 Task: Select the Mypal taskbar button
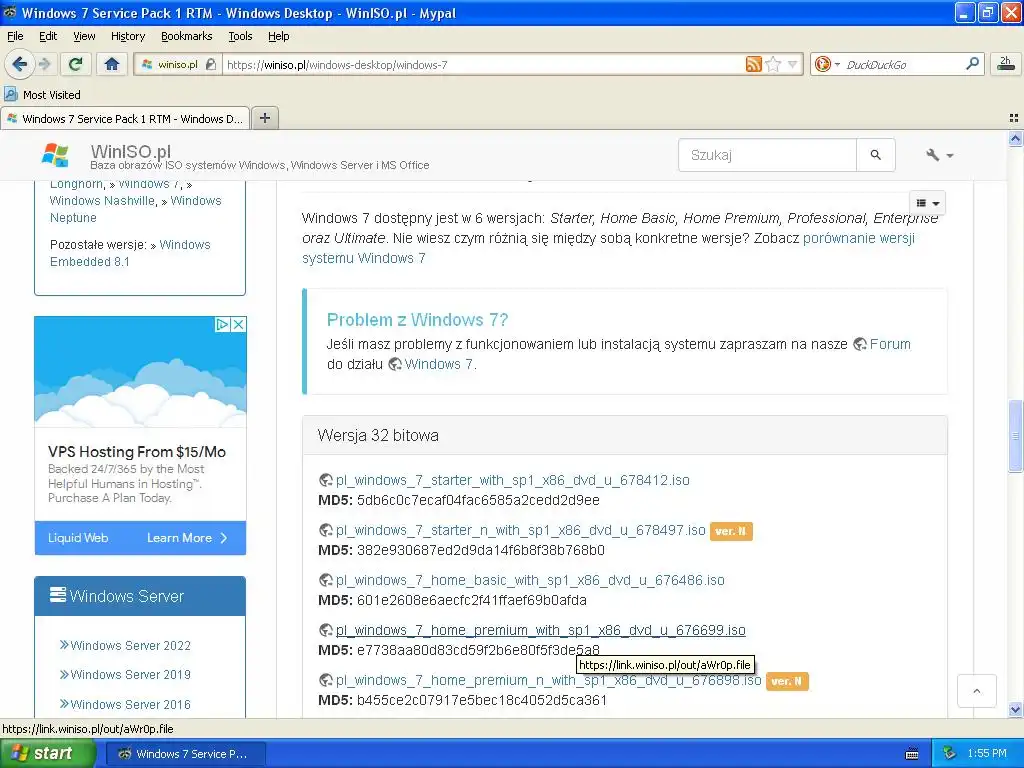point(185,754)
